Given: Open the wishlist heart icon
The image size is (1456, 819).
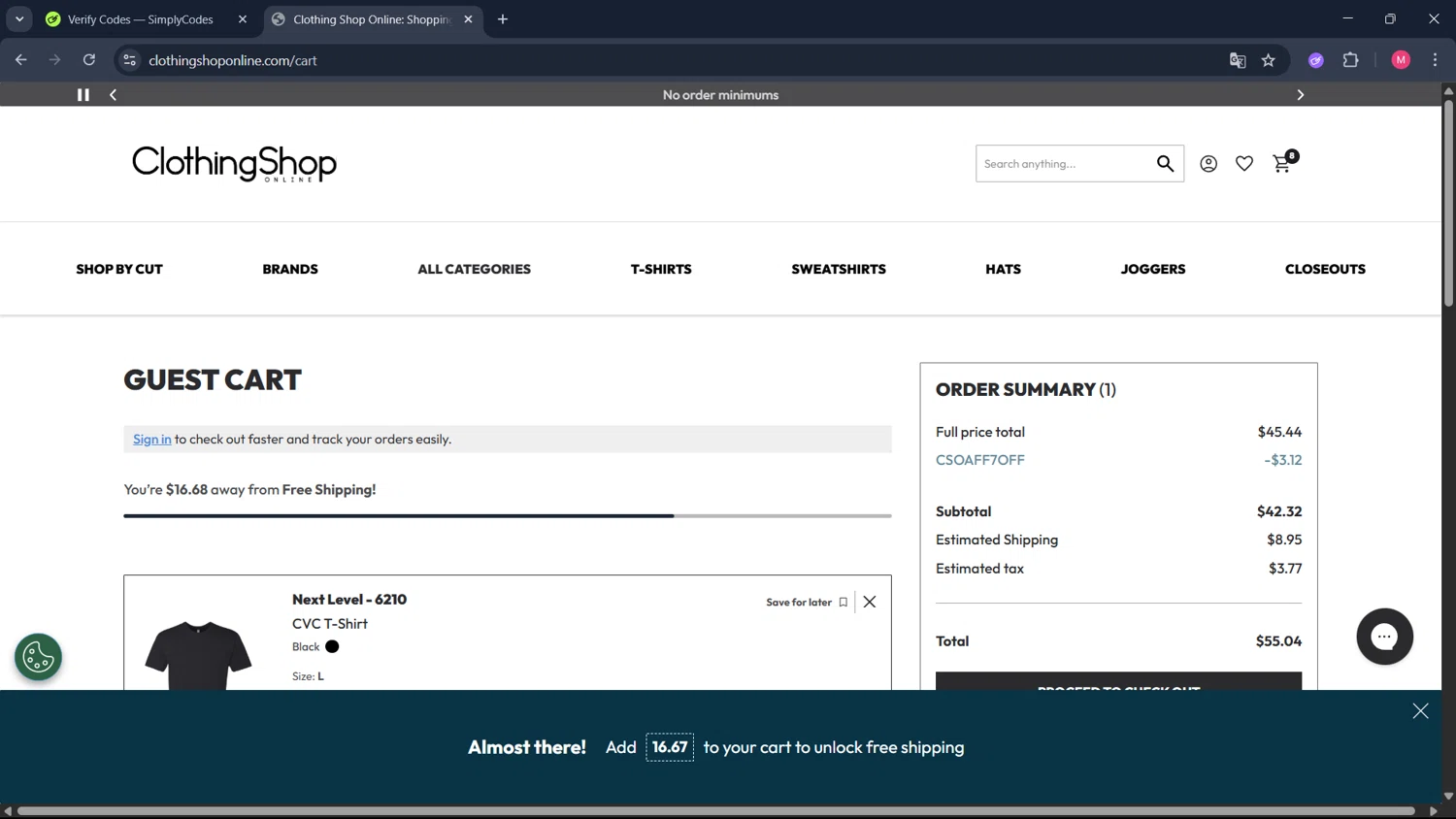Looking at the screenshot, I should pyautogui.click(x=1244, y=164).
